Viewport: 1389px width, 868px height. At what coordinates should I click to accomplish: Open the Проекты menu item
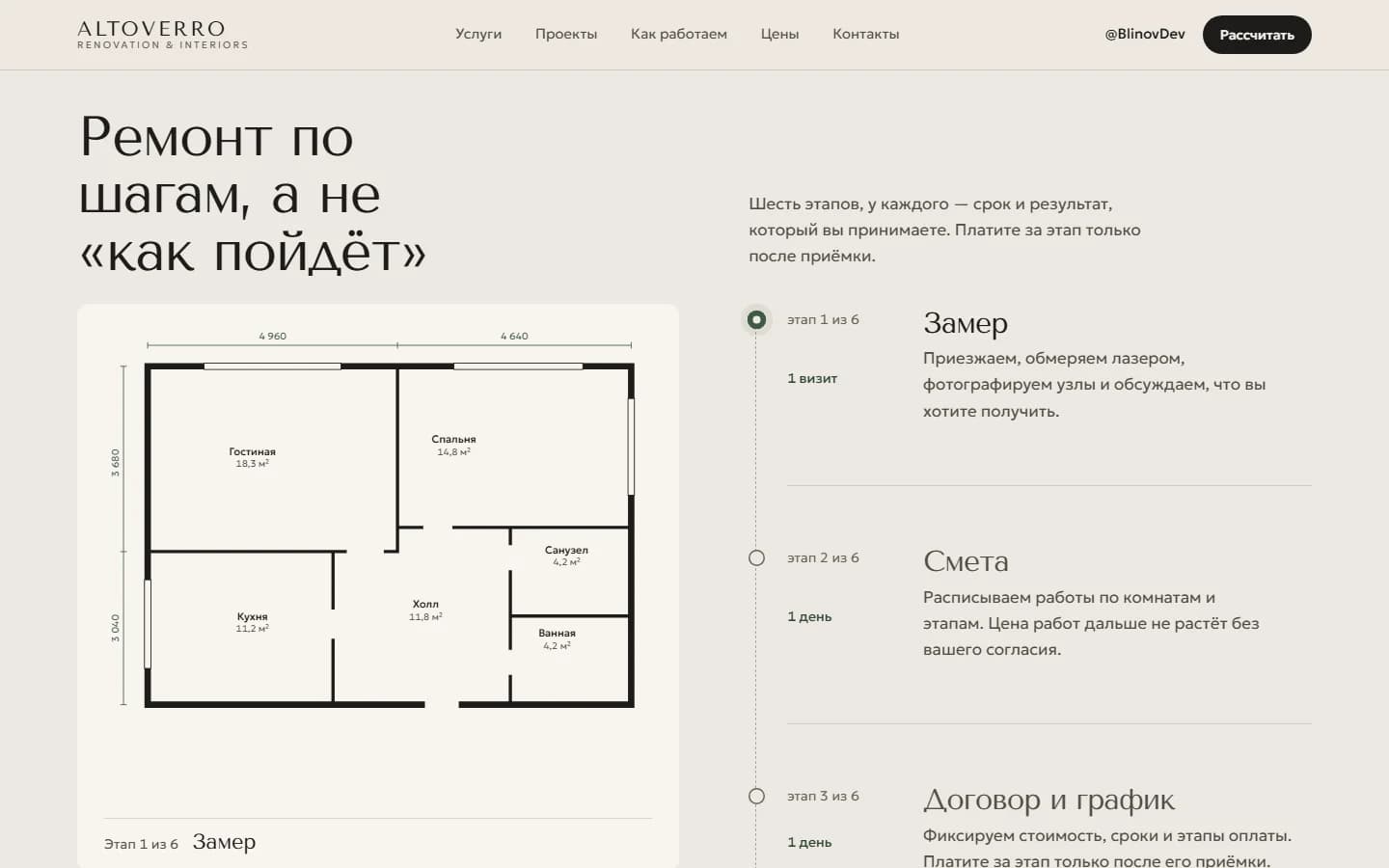[566, 34]
